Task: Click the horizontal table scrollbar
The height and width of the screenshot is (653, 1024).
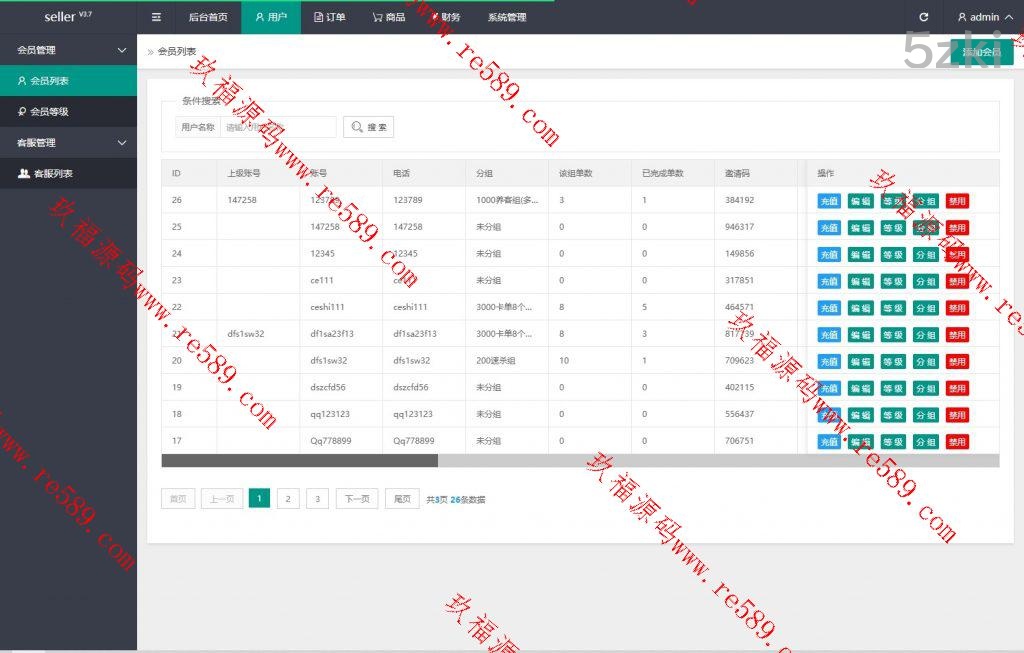Action: (300, 461)
